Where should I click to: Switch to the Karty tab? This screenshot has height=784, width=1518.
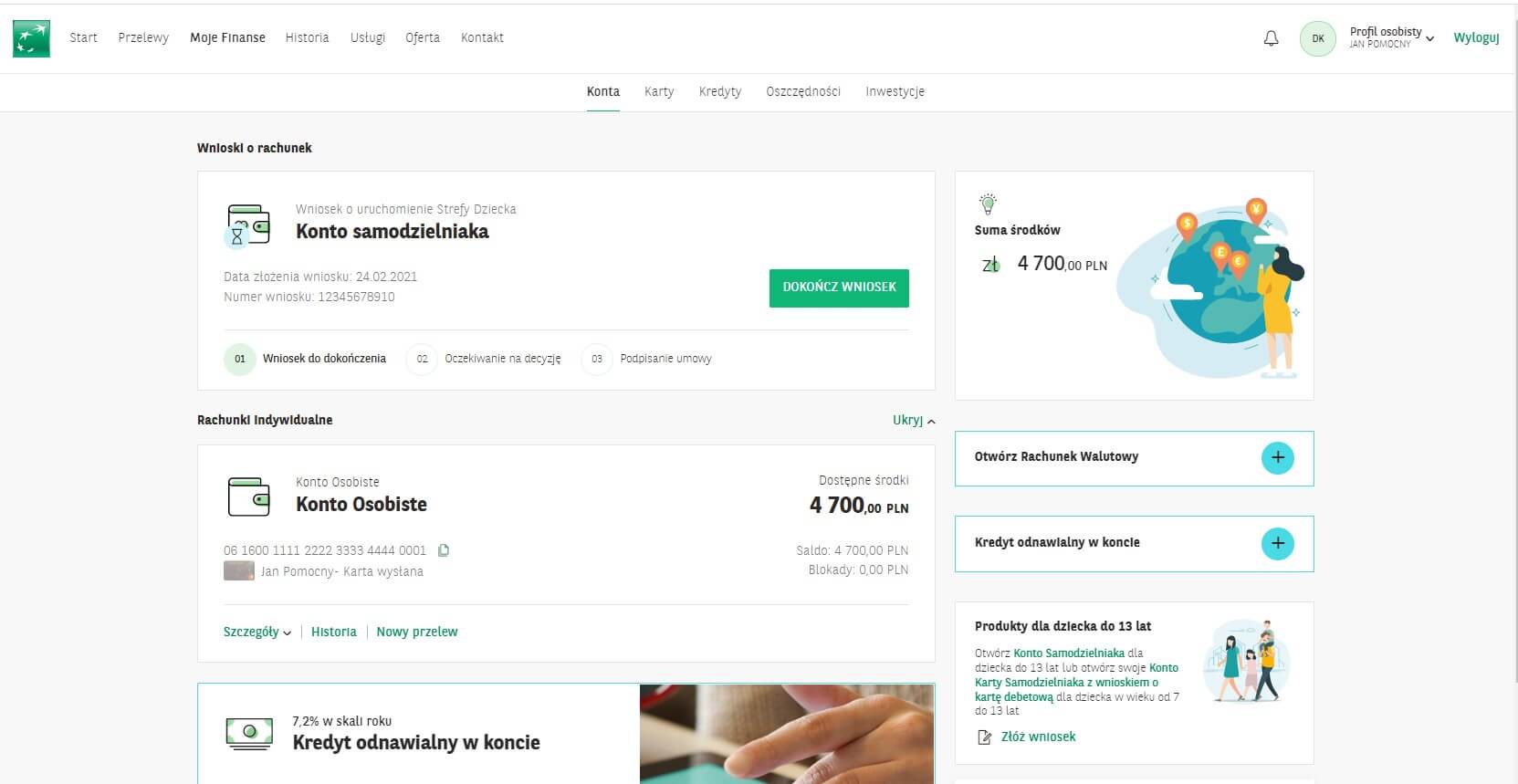click(x=659, y=91)
